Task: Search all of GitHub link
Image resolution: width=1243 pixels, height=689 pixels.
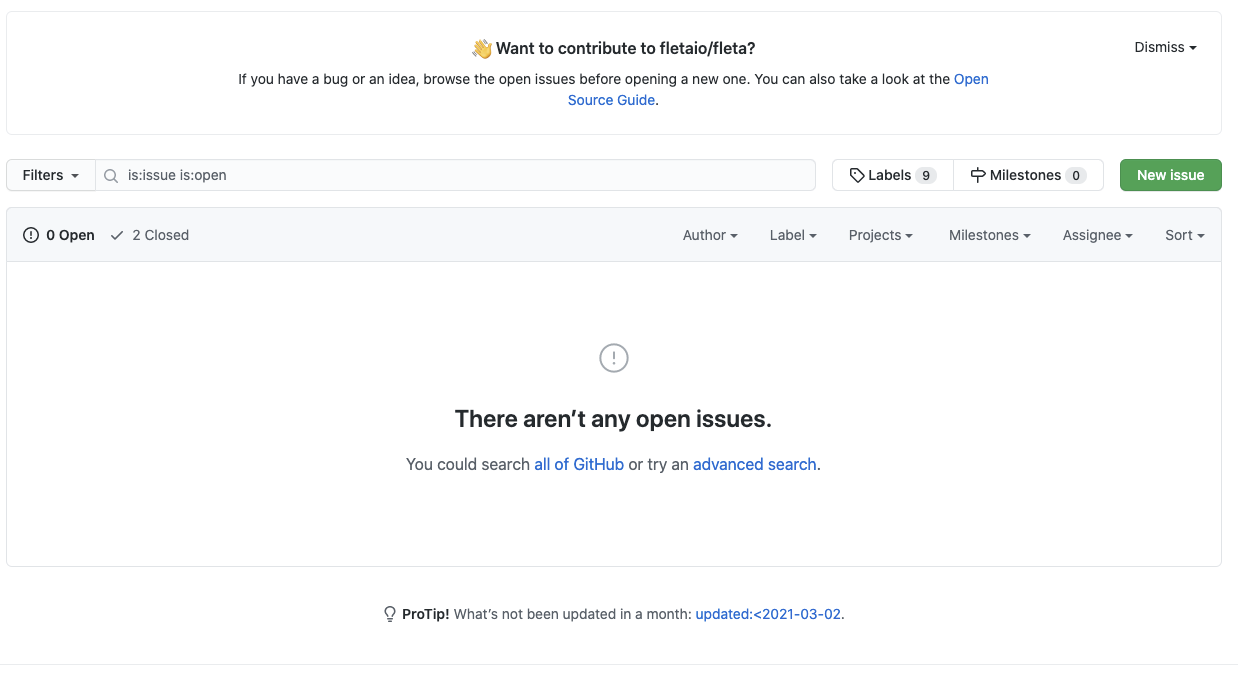Action: (579, 464)
